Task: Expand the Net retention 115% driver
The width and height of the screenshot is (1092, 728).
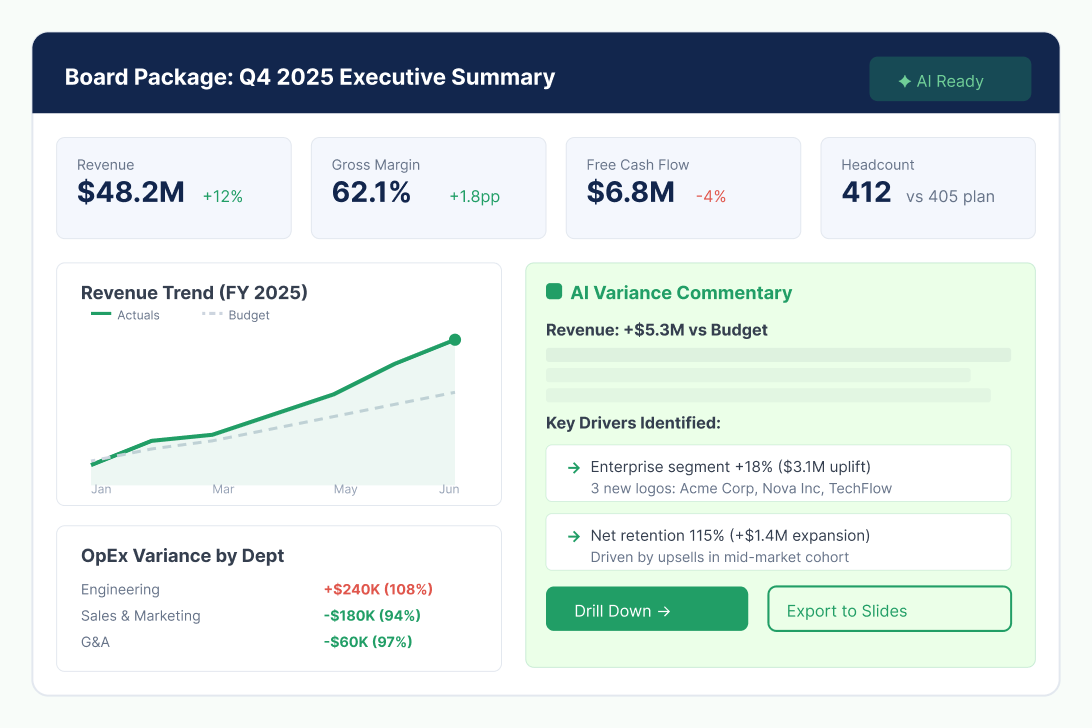Action: 779,542
